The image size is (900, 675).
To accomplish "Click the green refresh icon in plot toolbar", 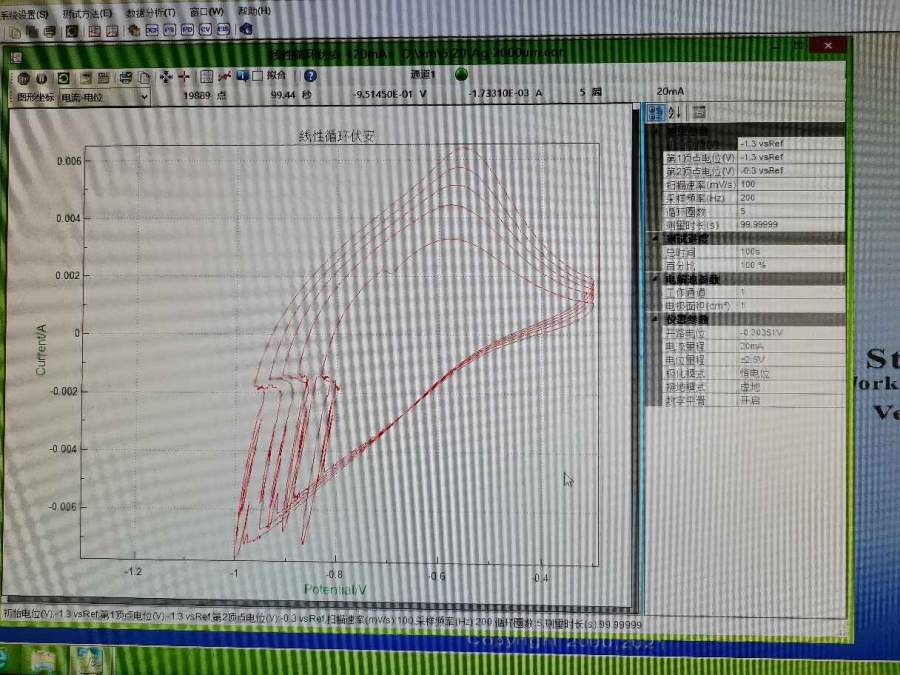I will click(63, 78).
